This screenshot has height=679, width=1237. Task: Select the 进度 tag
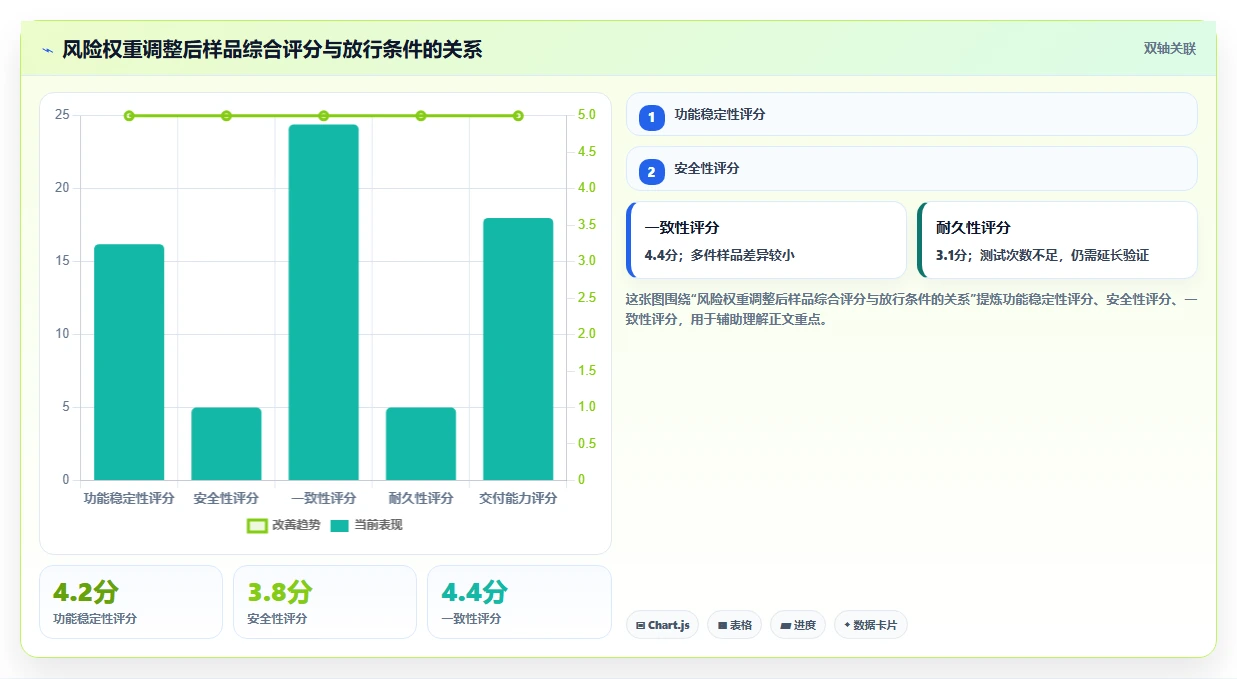[x=798, y=625]
